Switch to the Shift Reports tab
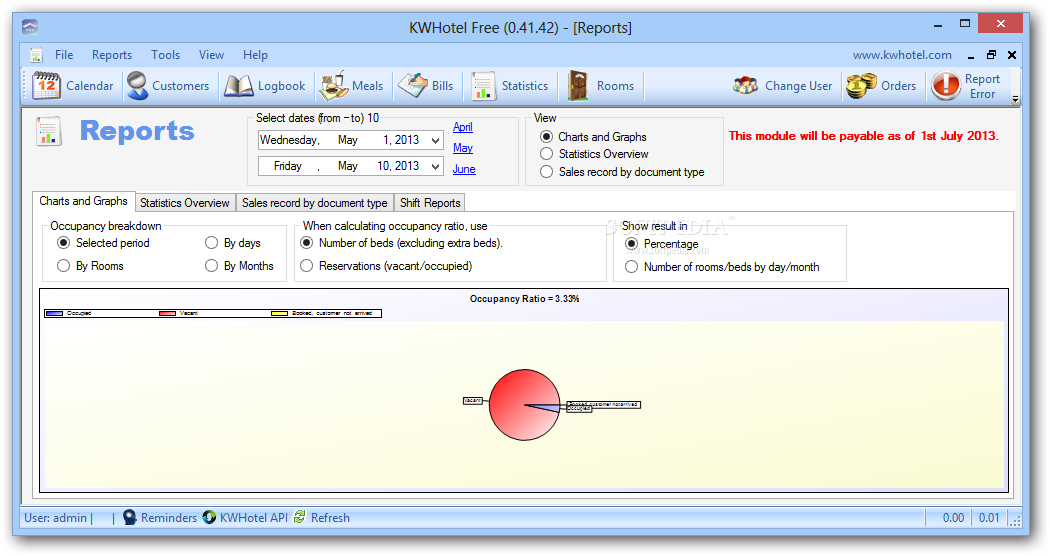This screenshot has height=556, width=1050. pos(430,202)
